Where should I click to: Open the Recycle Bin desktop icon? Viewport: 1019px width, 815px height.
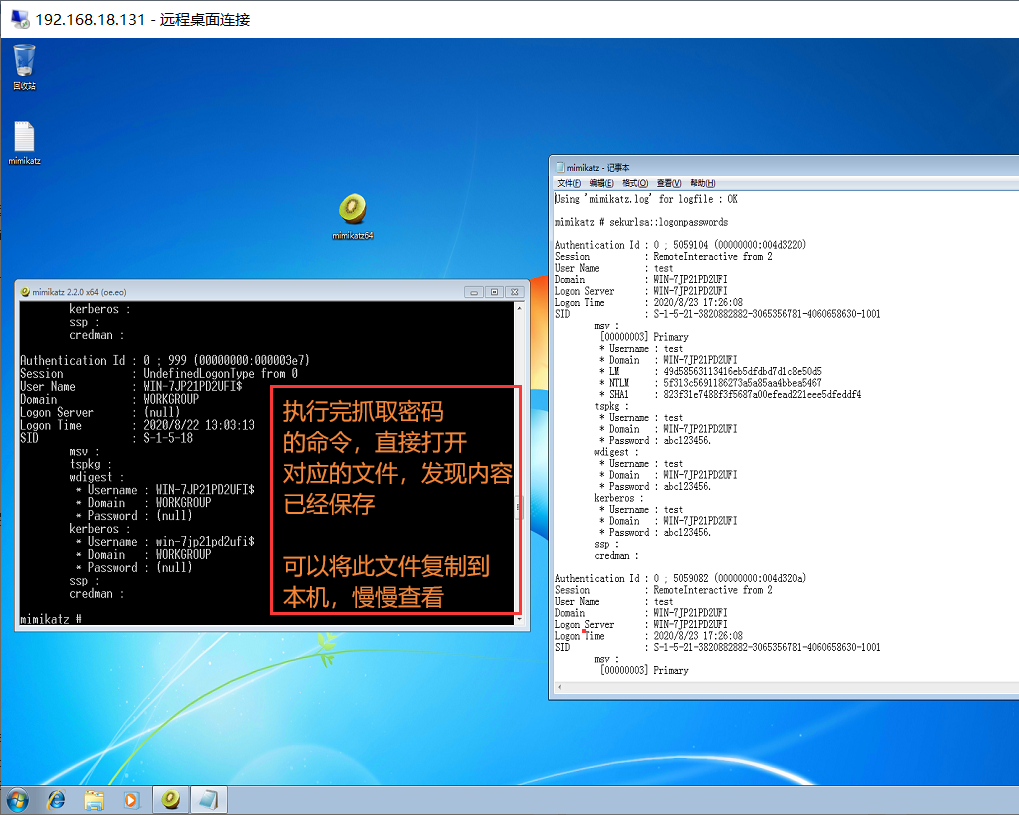[24, 66]
